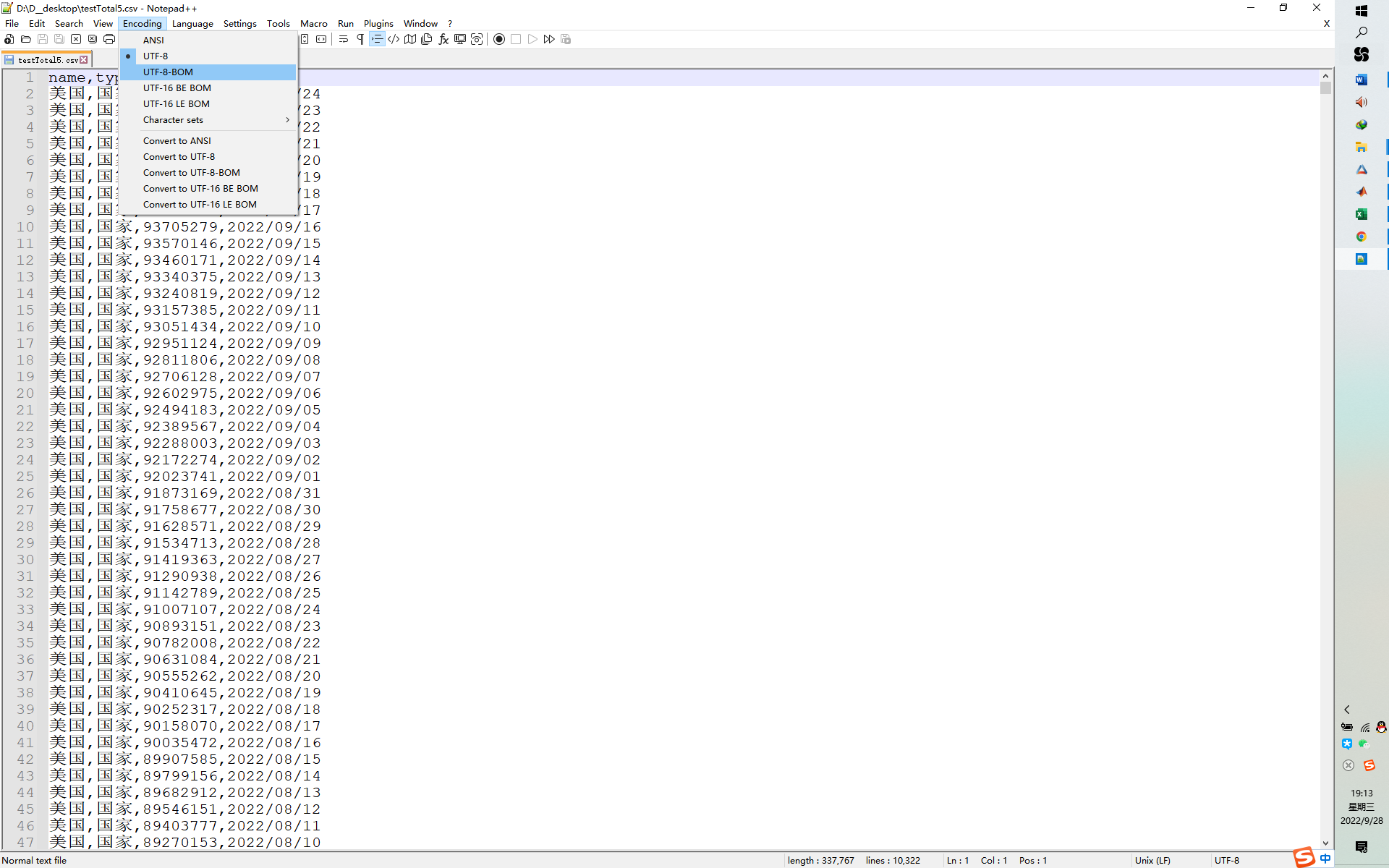Close the testTotal5.csv tab
Image resolution: width=1389 pixels, height=868 pixels.
click(x=84, y=60)
